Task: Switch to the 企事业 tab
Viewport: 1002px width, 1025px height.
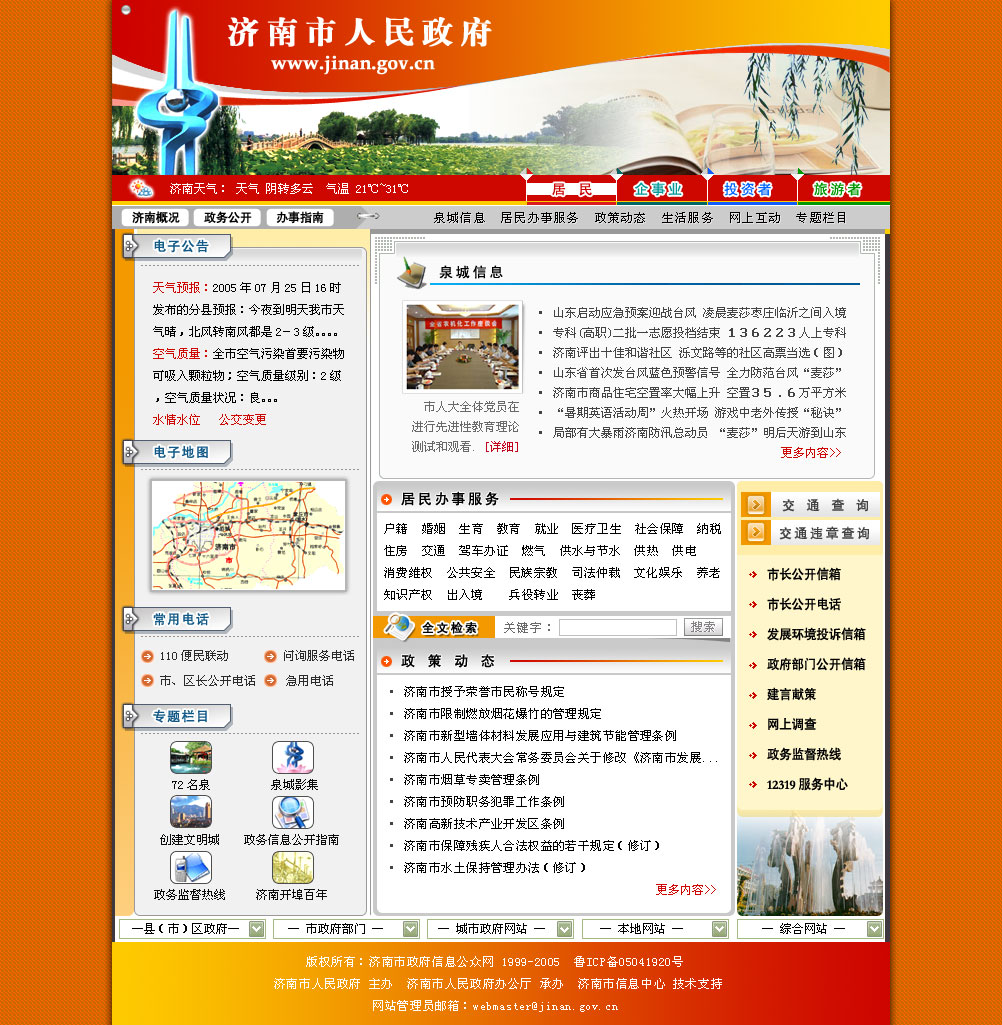Action: tap(658, 189)
